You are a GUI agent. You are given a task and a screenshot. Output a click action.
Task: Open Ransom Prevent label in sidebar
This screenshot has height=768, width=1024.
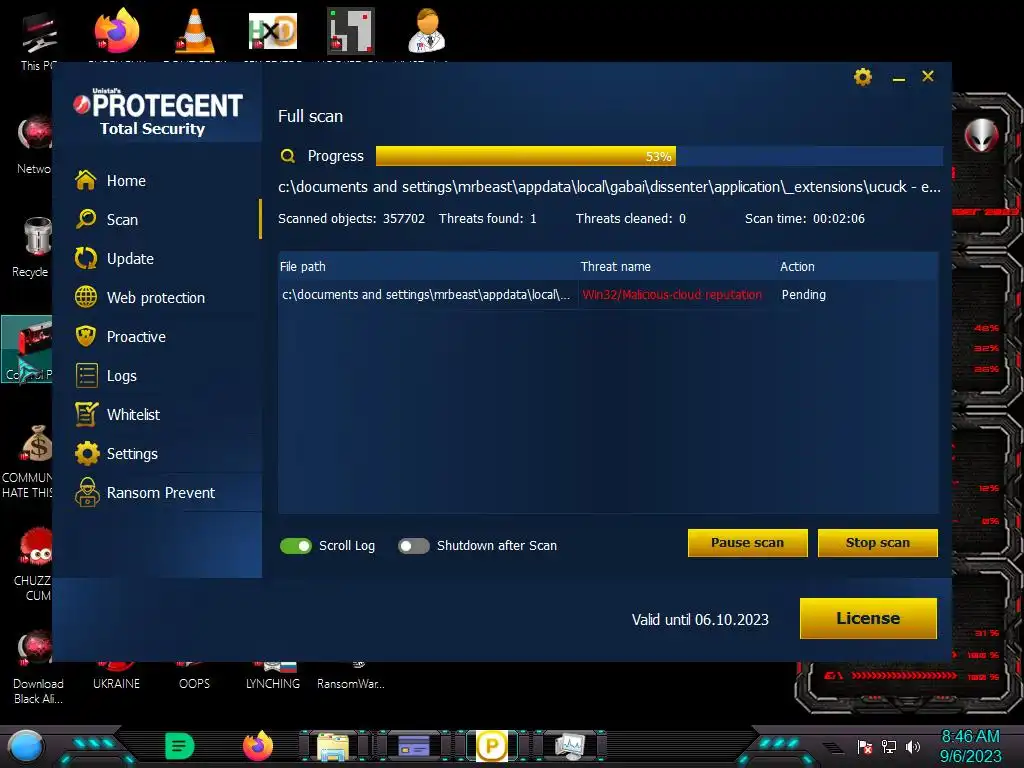(161, 493)
